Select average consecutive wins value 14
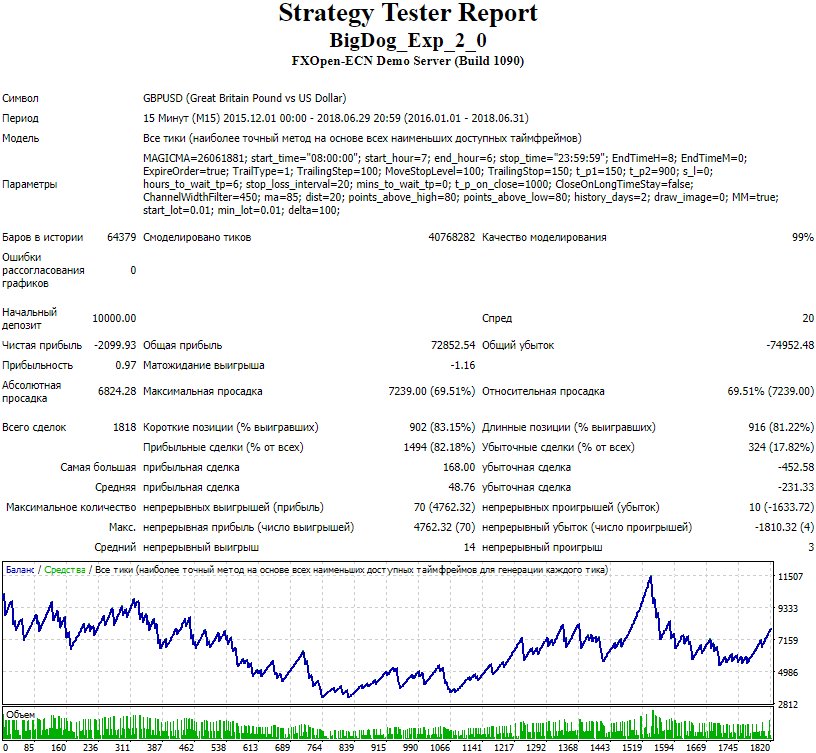The image size is (816, 753). tap(469, 547)
